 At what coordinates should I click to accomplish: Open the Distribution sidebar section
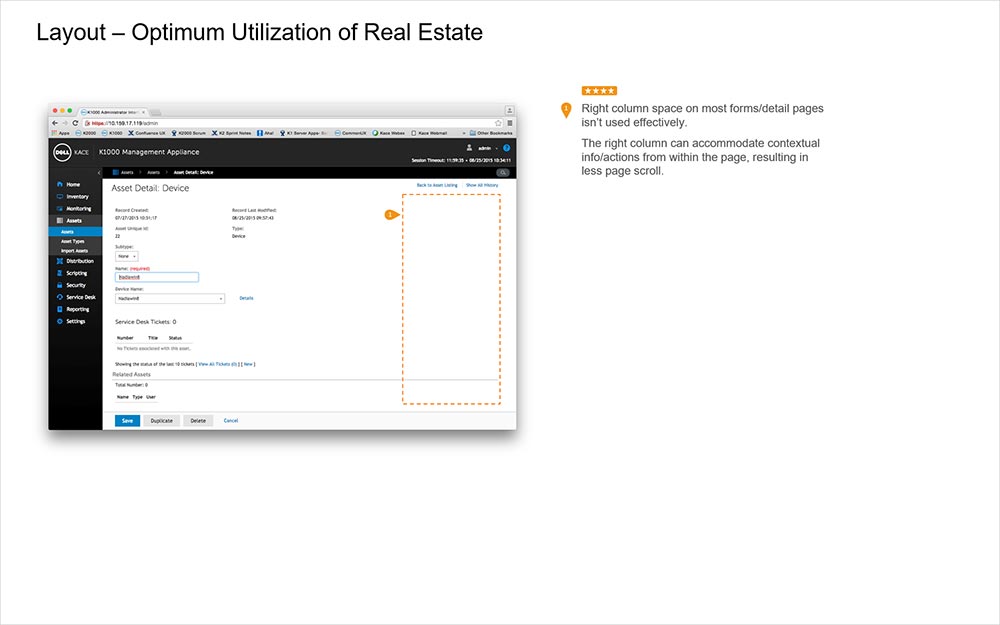click(x=79, y=261)
